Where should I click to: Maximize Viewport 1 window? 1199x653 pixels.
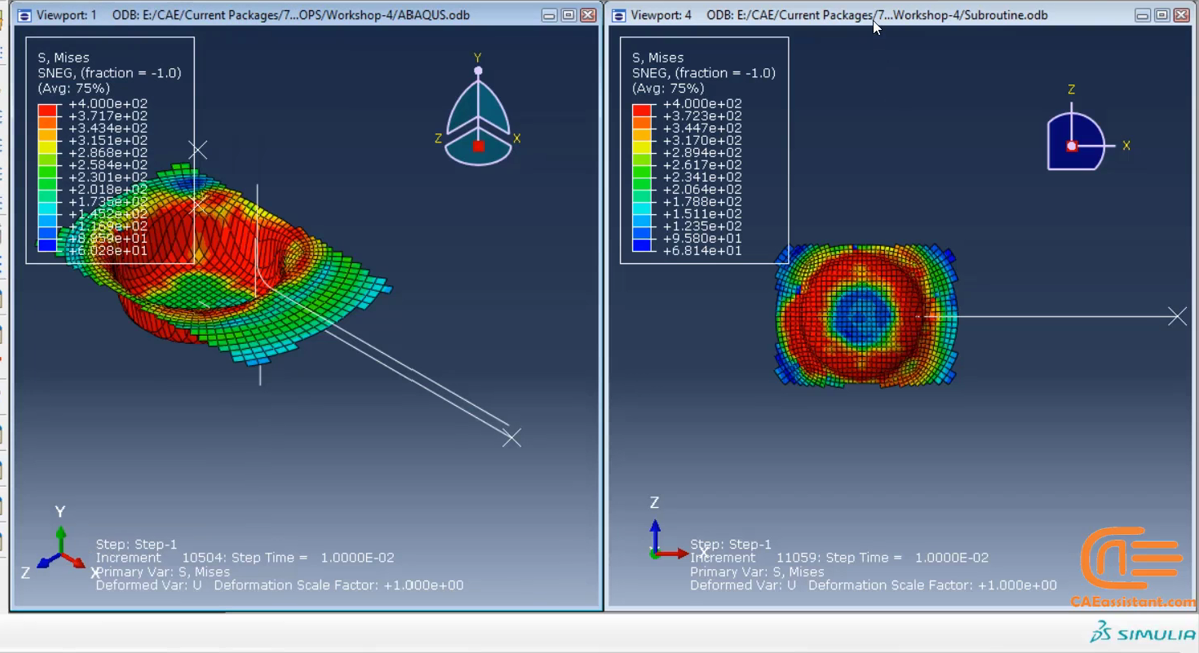[569, 15]
